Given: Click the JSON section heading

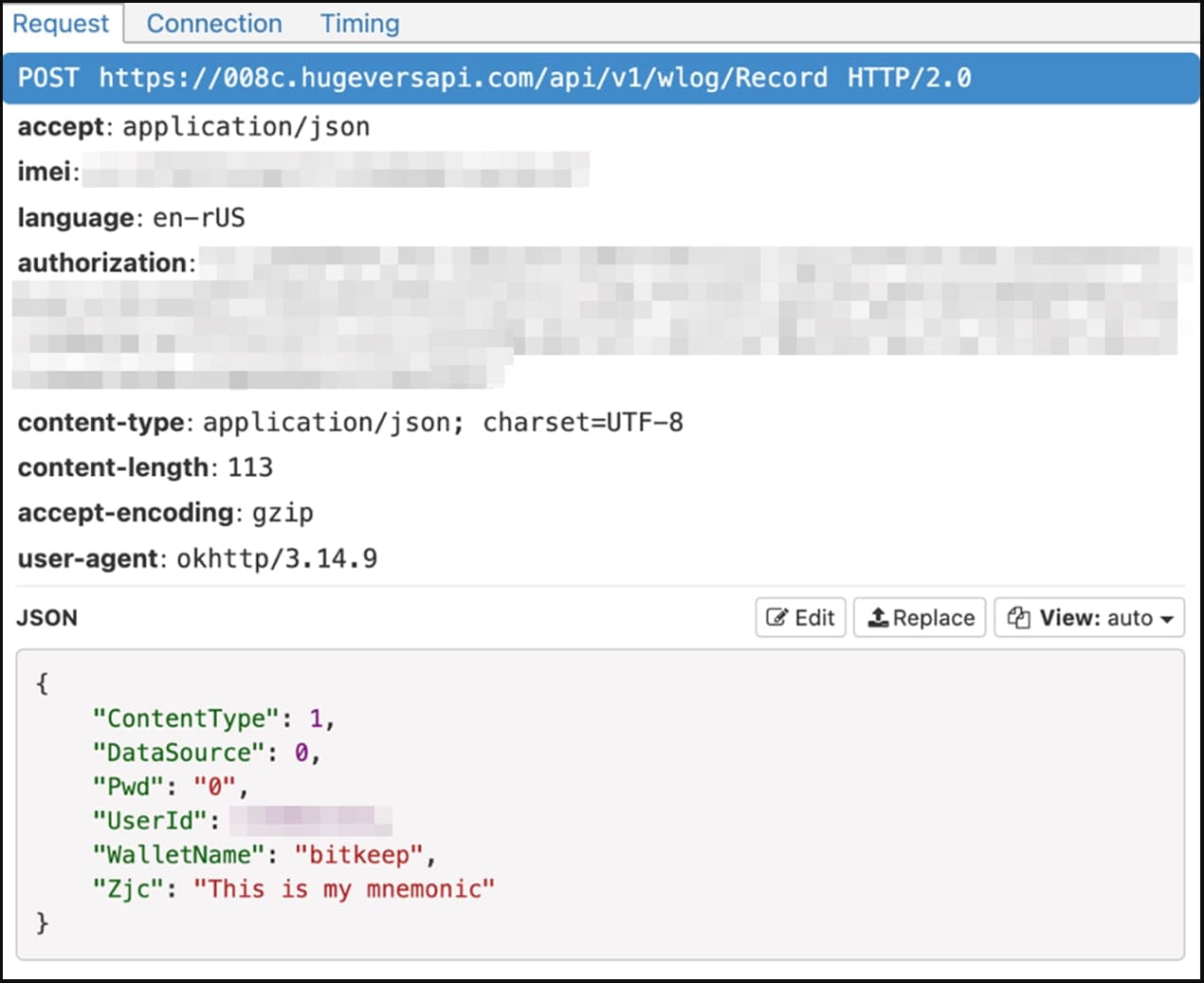Looking at the screenshot, I should (x=47, y=618).
